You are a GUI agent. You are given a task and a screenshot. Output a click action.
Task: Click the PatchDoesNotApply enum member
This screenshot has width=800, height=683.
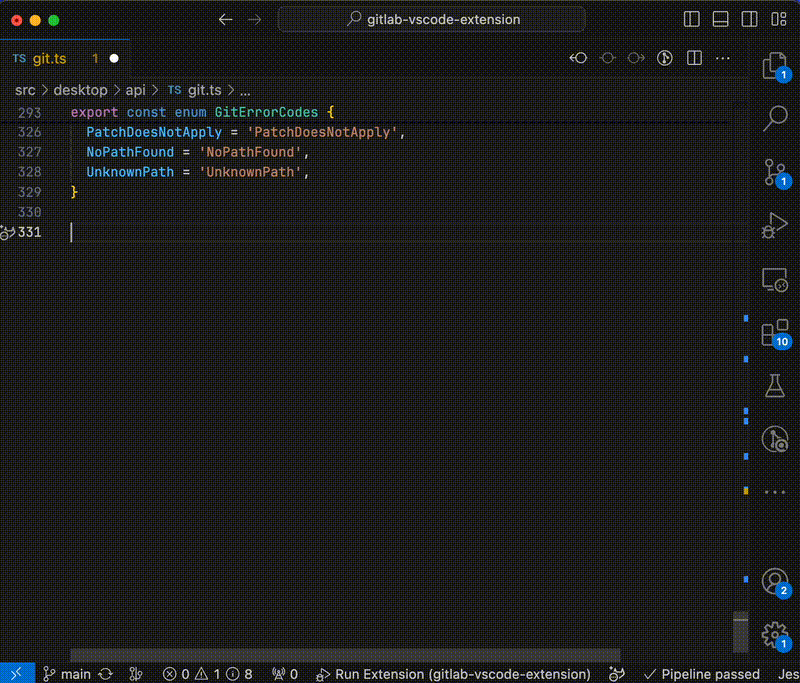(154, 132)
